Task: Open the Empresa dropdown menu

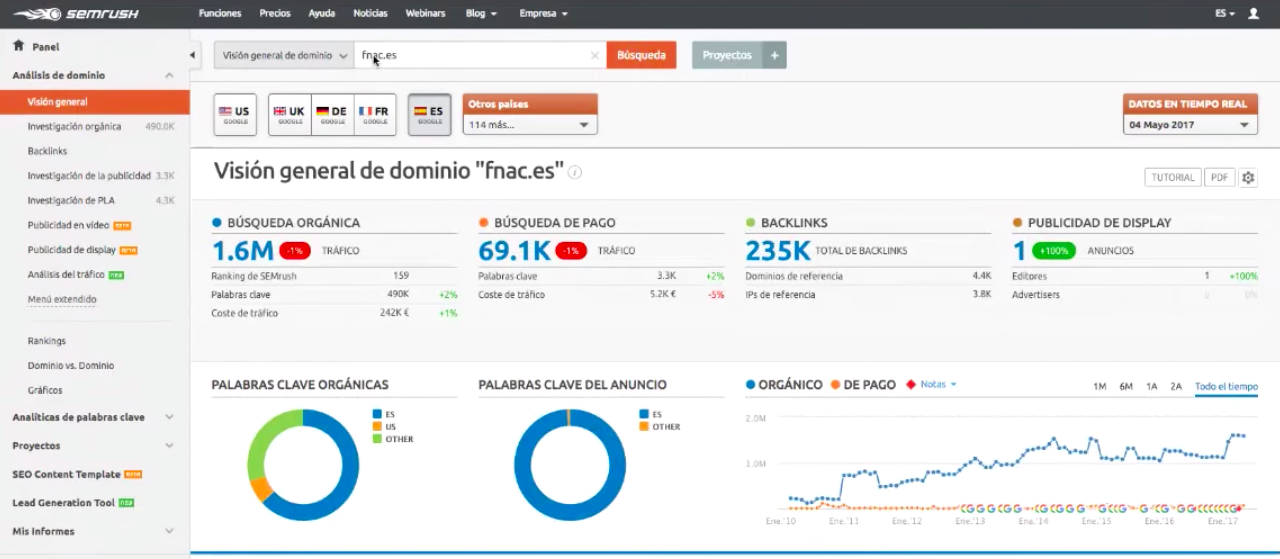Action: click(543, 14)
